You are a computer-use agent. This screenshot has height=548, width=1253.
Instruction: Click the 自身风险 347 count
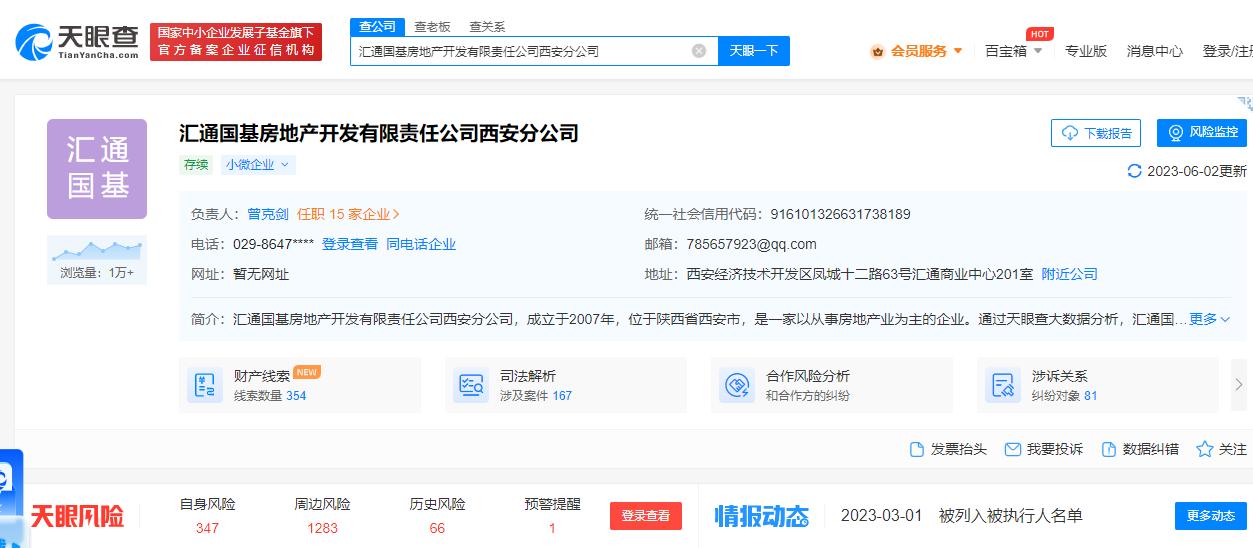(207, 528)
